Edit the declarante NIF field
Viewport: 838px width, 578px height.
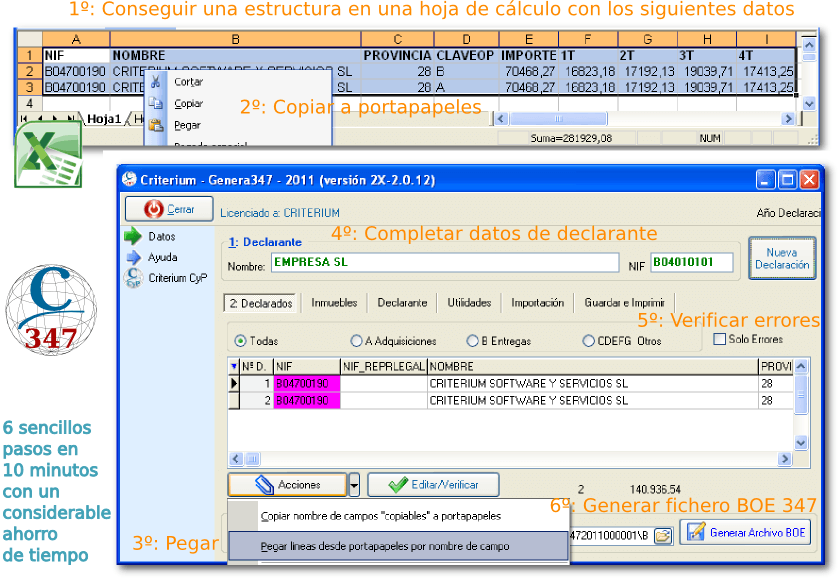(692, 262)
